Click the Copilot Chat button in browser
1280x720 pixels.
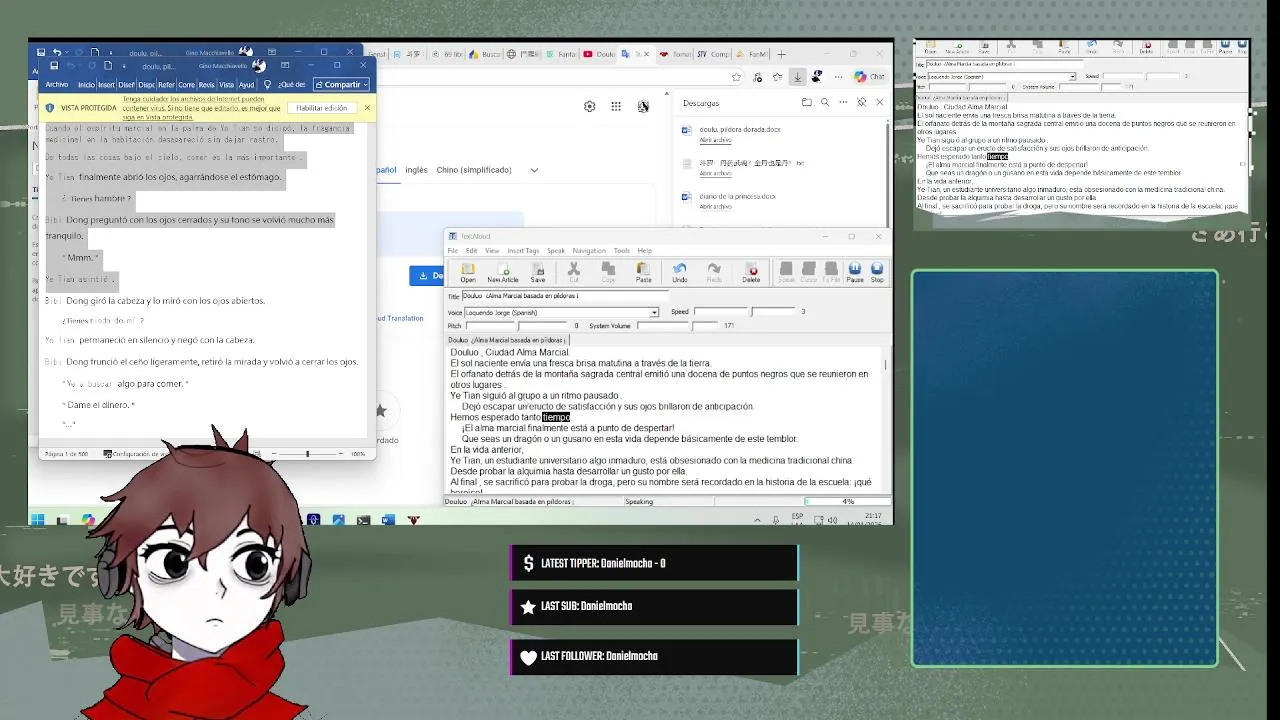[x=869, y=77]
